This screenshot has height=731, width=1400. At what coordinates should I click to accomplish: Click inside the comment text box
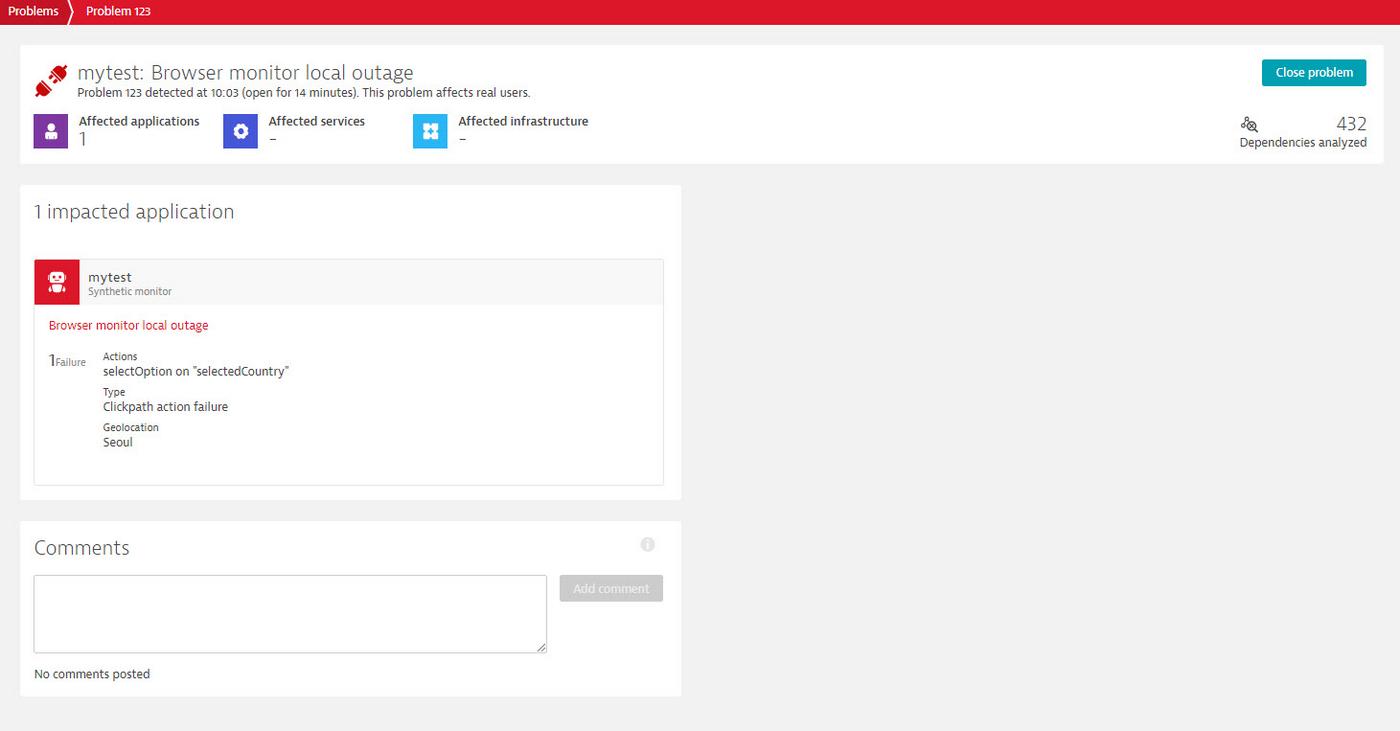[x=289, y=612]
